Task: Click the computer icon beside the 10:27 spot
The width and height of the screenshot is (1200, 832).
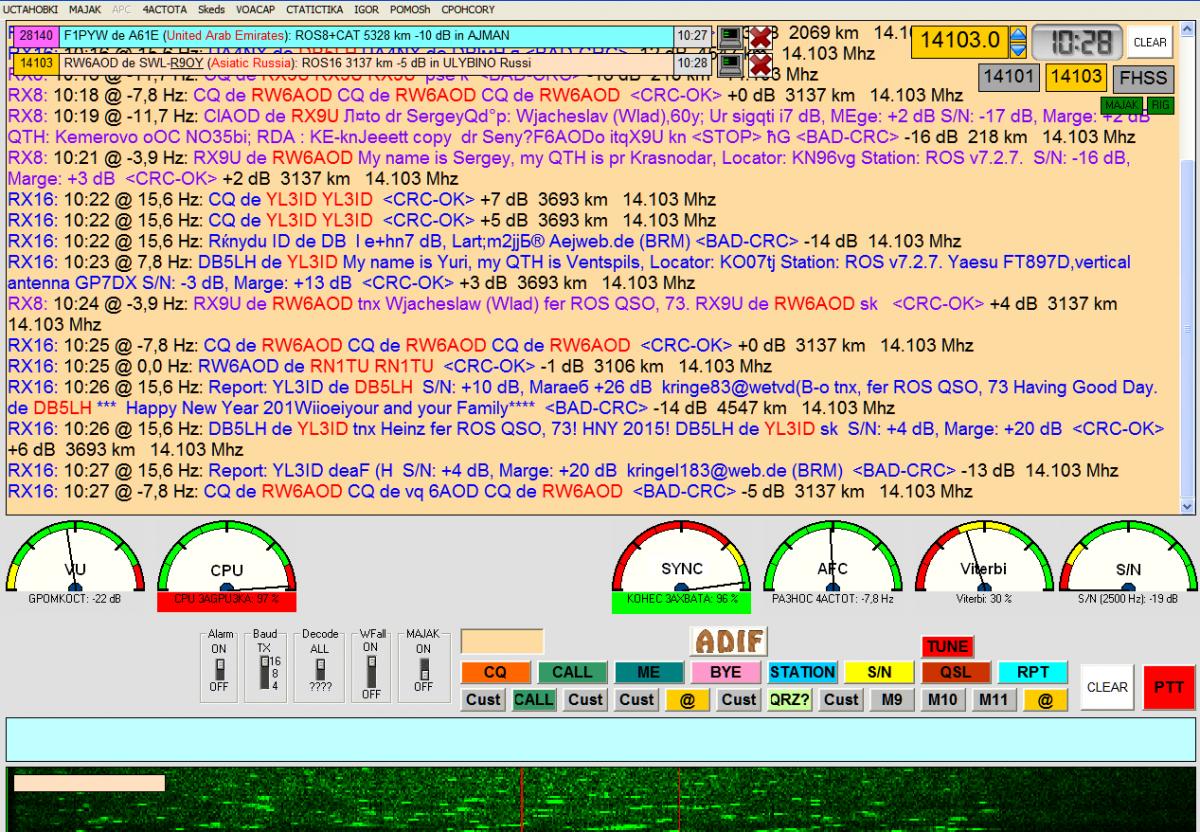Action: point(731,37)
